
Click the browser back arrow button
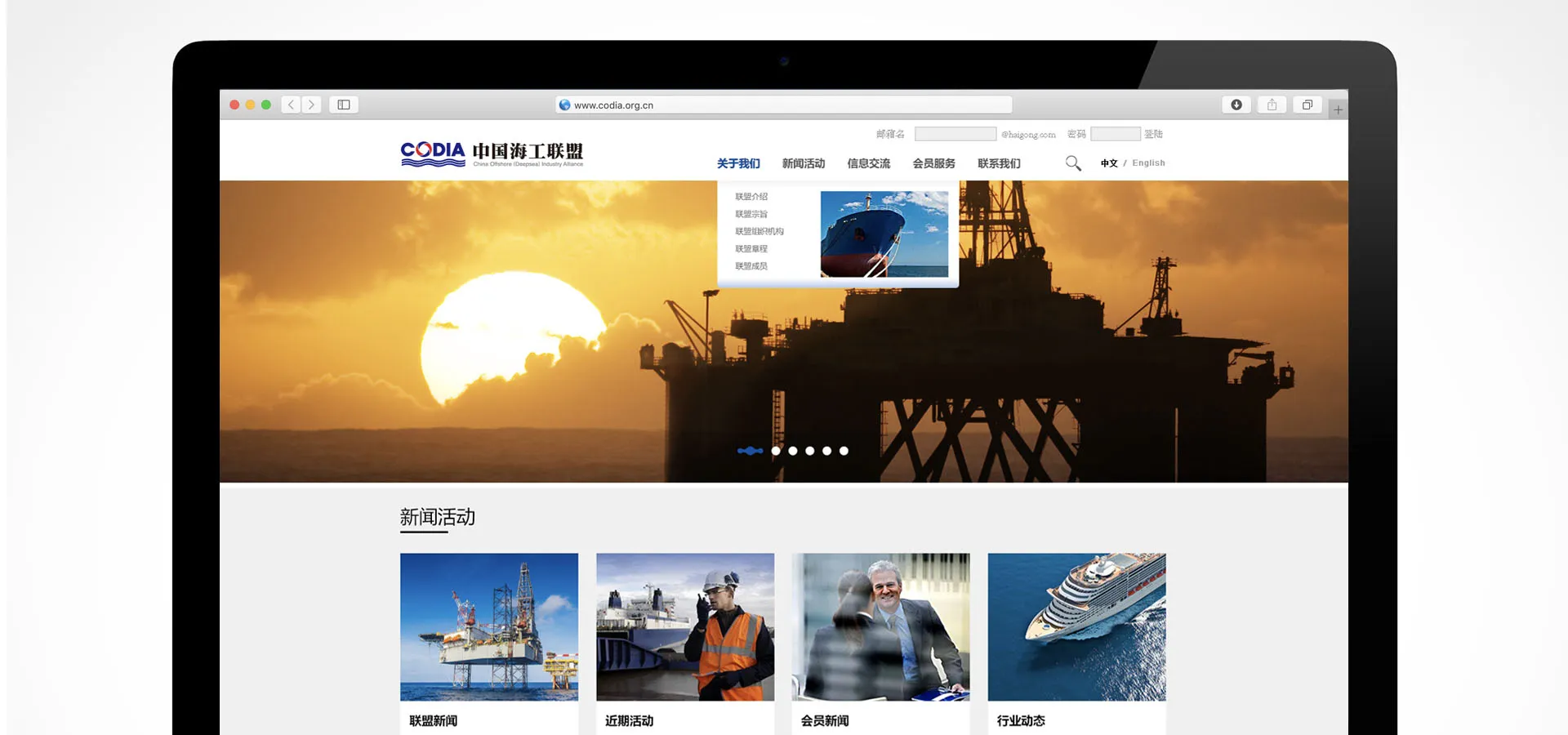coord(292,105)
